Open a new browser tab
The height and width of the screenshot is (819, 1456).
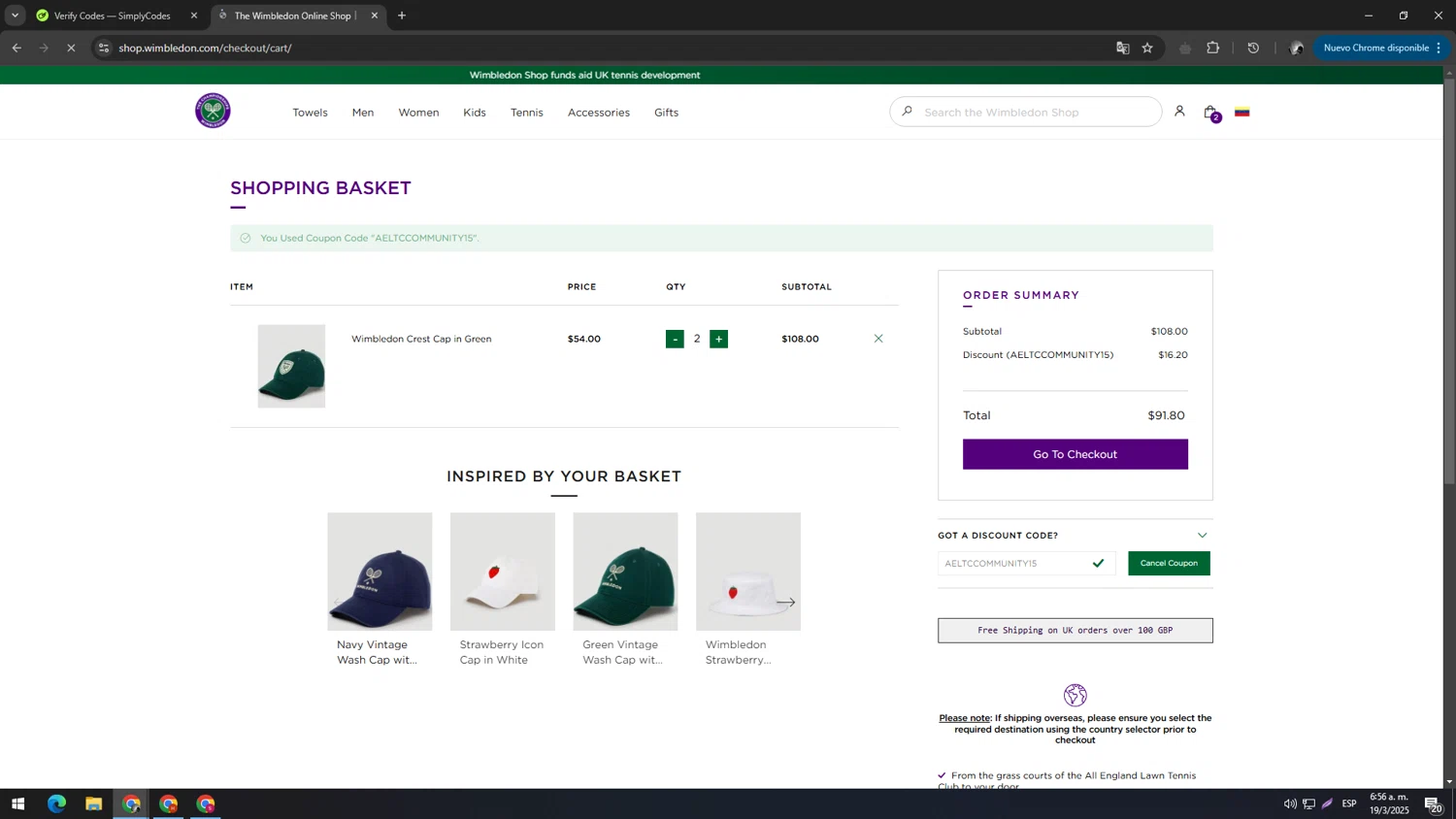coord(402,16)
